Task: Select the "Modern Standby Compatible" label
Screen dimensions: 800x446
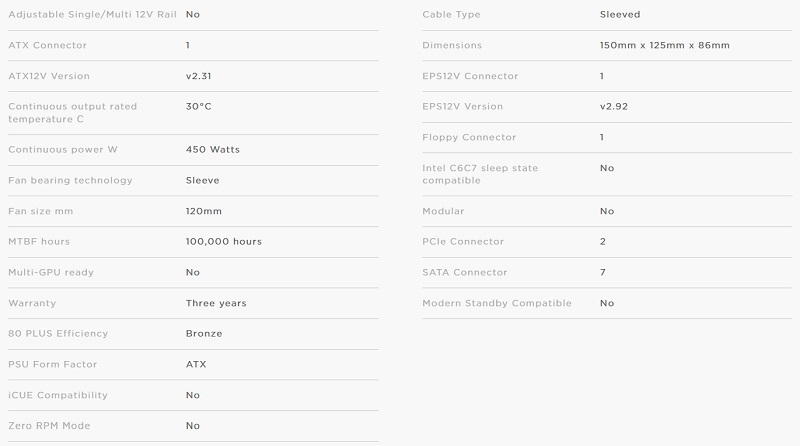Action: [496, 303]
